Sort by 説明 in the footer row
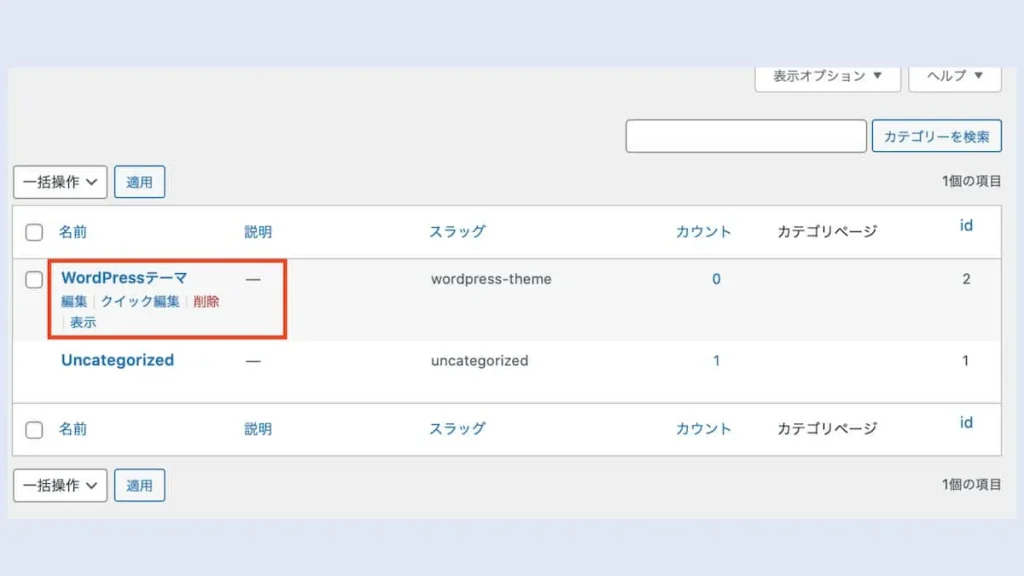 pos(258,429)
